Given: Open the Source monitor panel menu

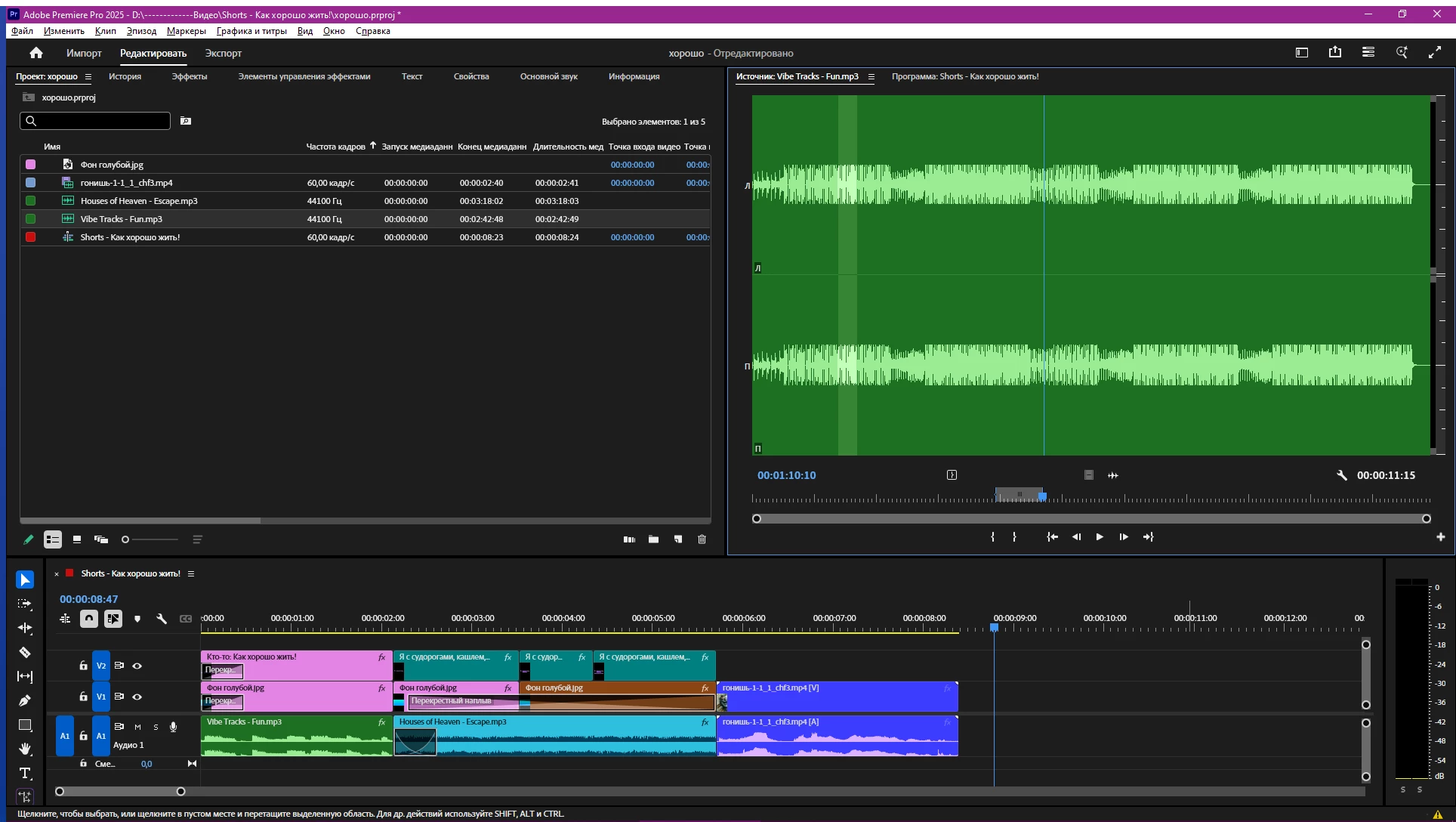Looking at the screenshot, I should (871, 76).
